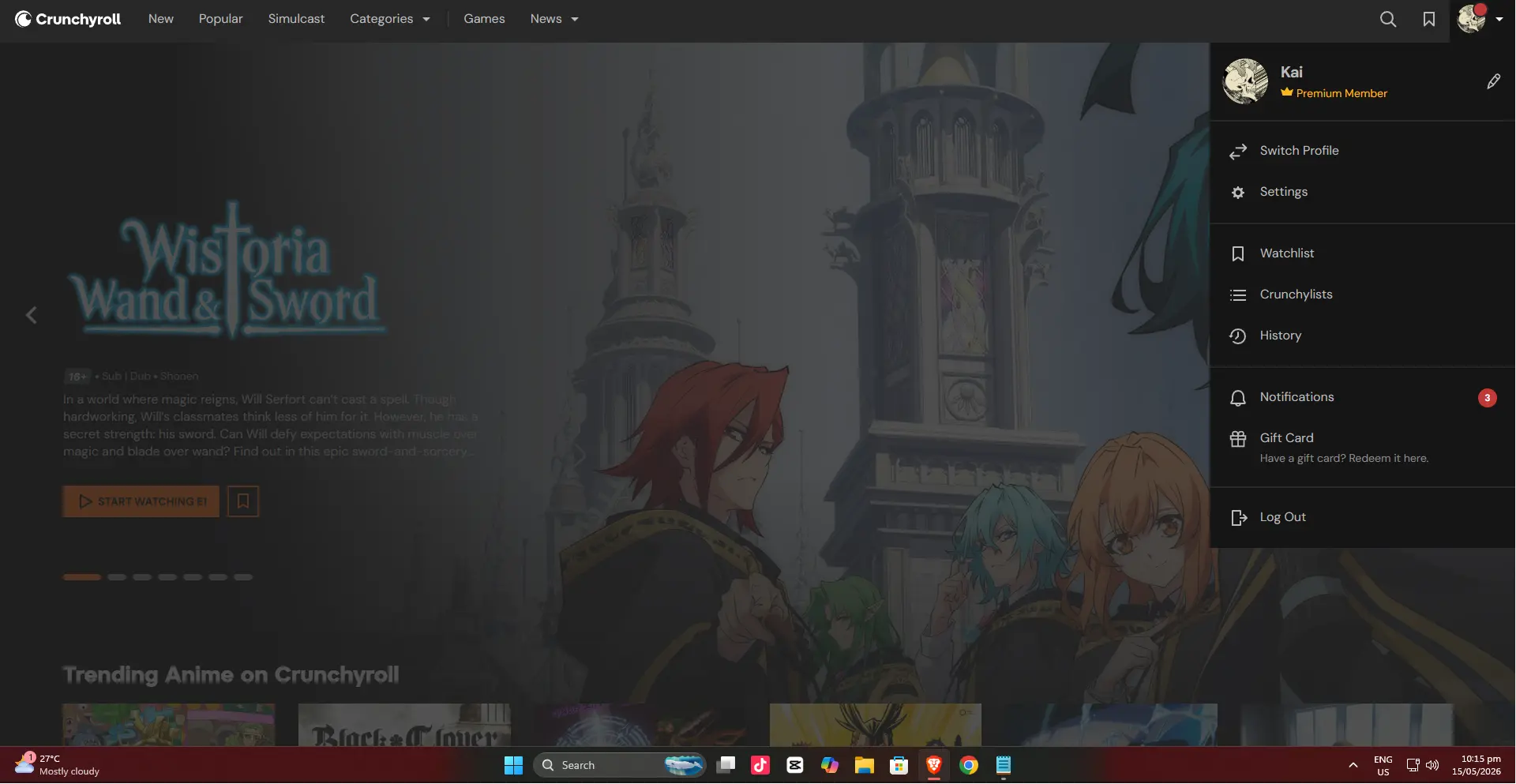Open the Windows Start menu
Screen dimensions: 1516x784
coord(513,765)
